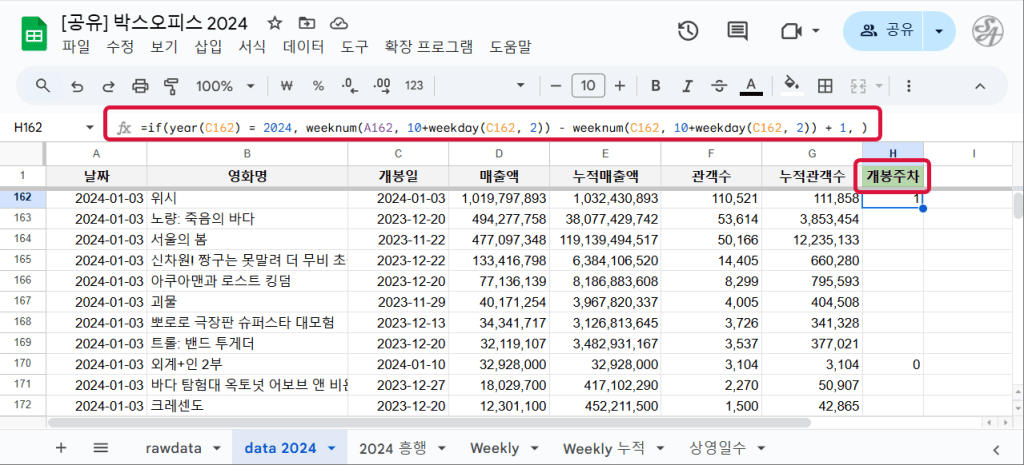This screenshot has width=1024, height=465.
Task: Click the 공유 share button
Action: [x=884, y=31]
